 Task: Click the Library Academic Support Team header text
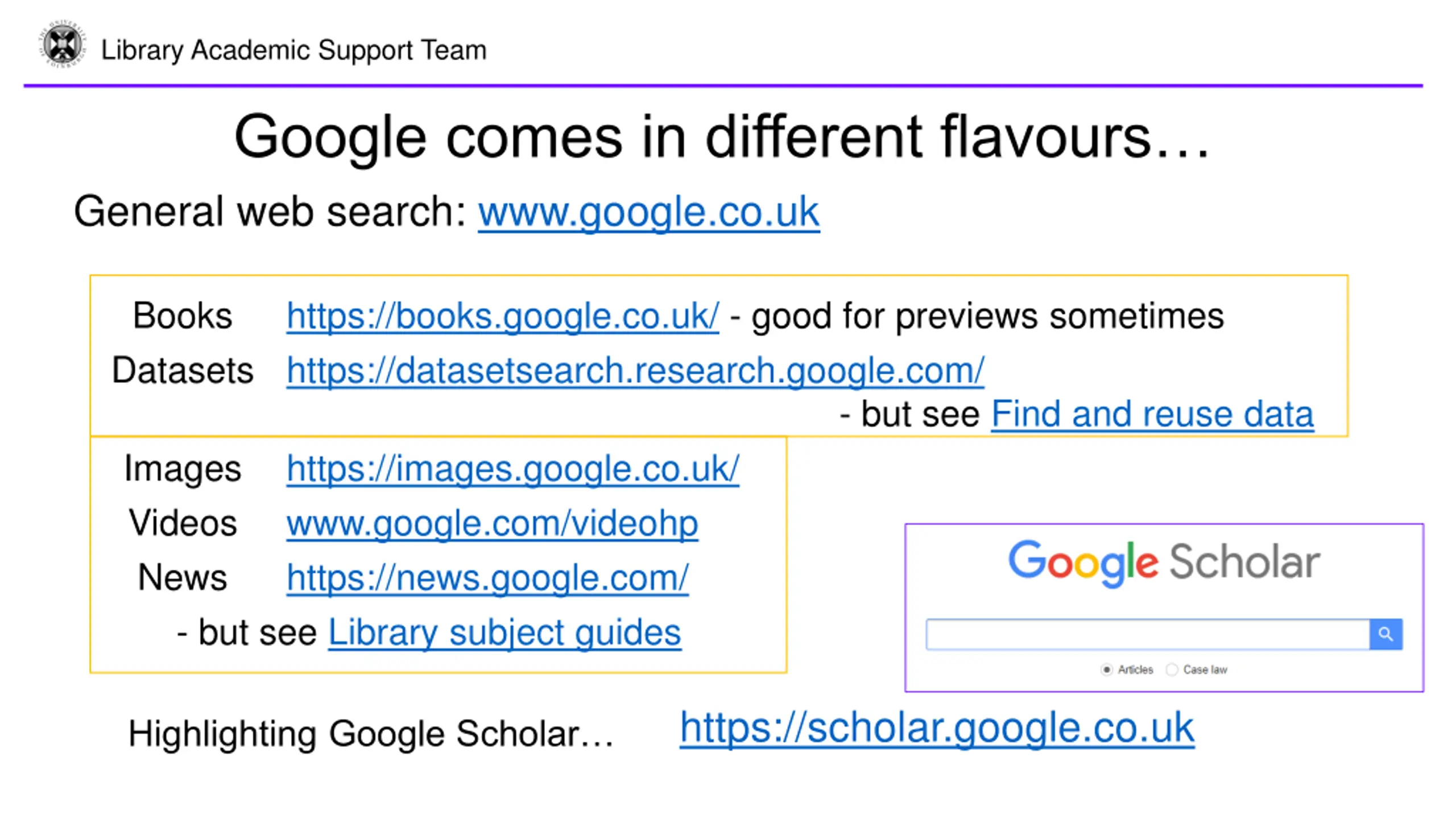point(293,50)
